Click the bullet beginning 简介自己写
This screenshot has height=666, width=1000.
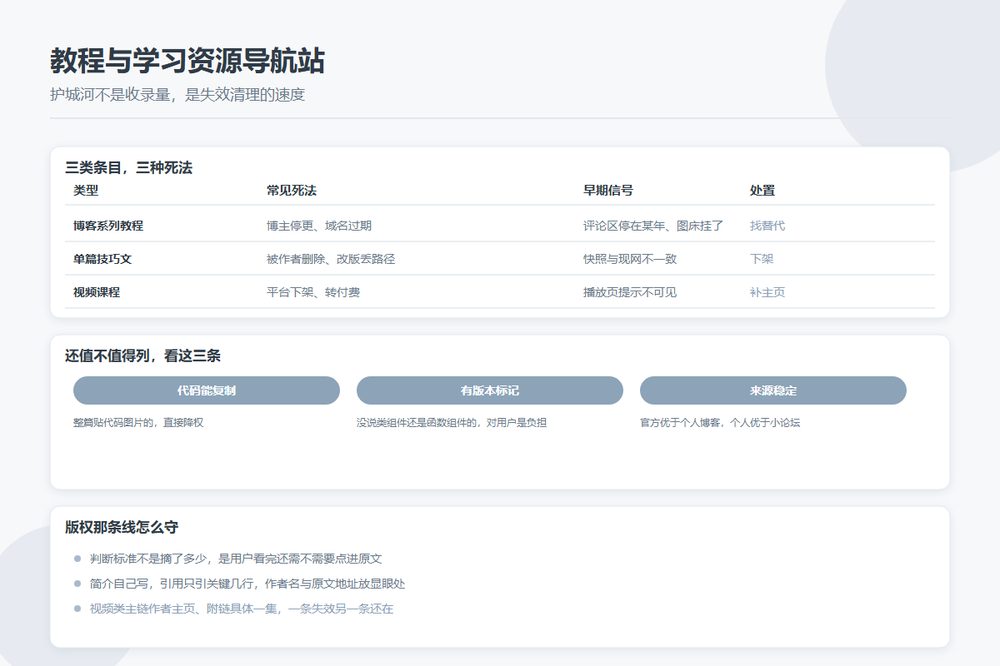[x=247, y=584]
